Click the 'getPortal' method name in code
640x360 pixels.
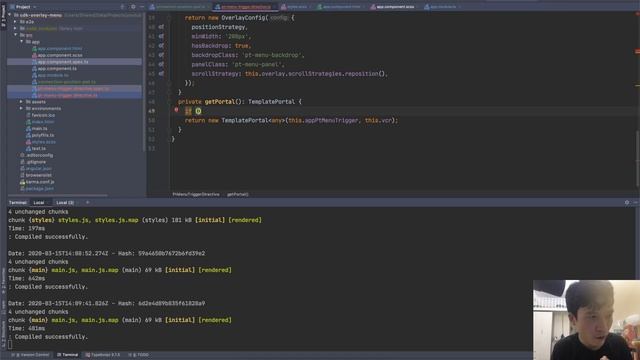coord(220,102)
